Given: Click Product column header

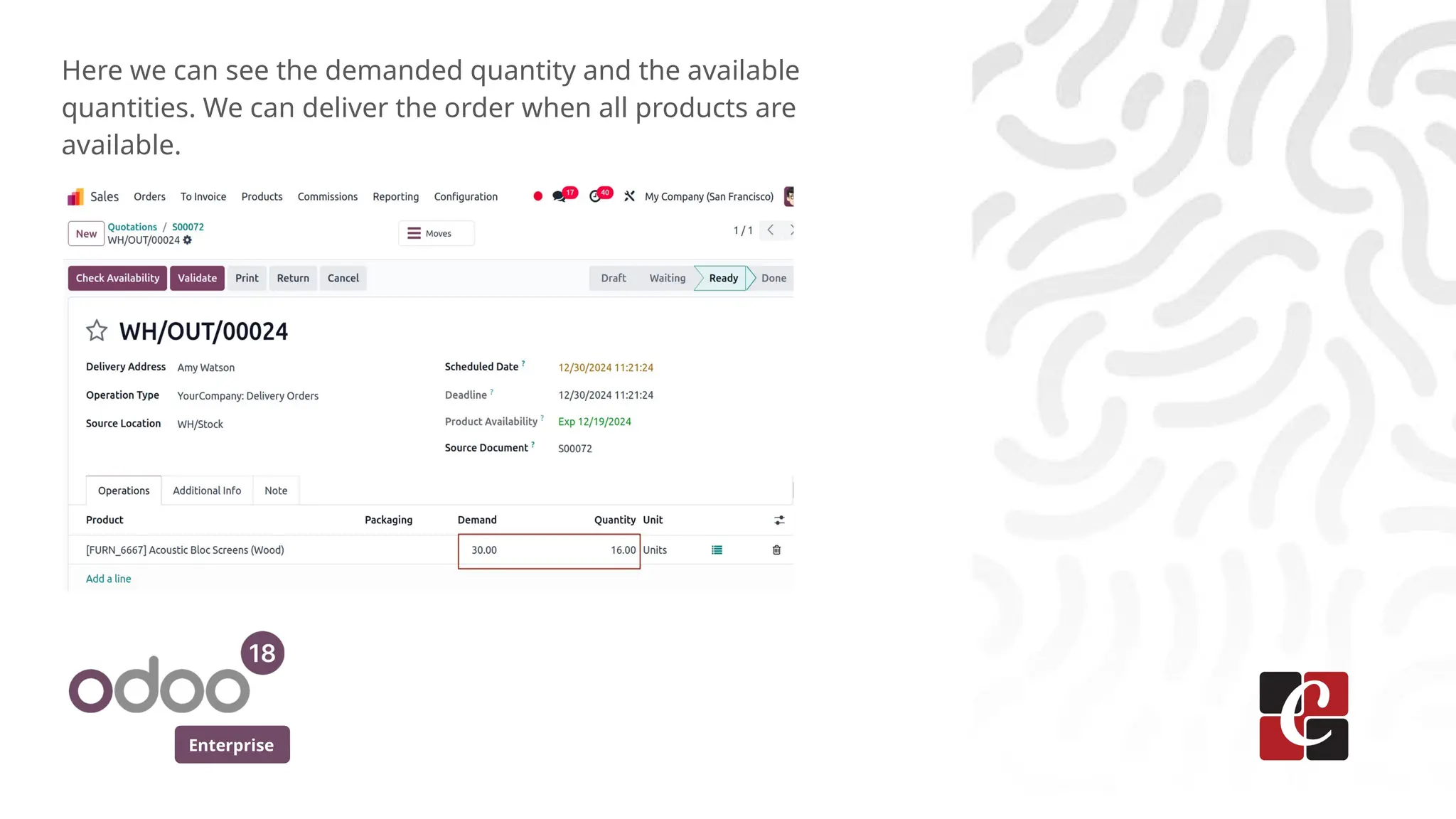Looking at the screenshot, I should 105,520.
